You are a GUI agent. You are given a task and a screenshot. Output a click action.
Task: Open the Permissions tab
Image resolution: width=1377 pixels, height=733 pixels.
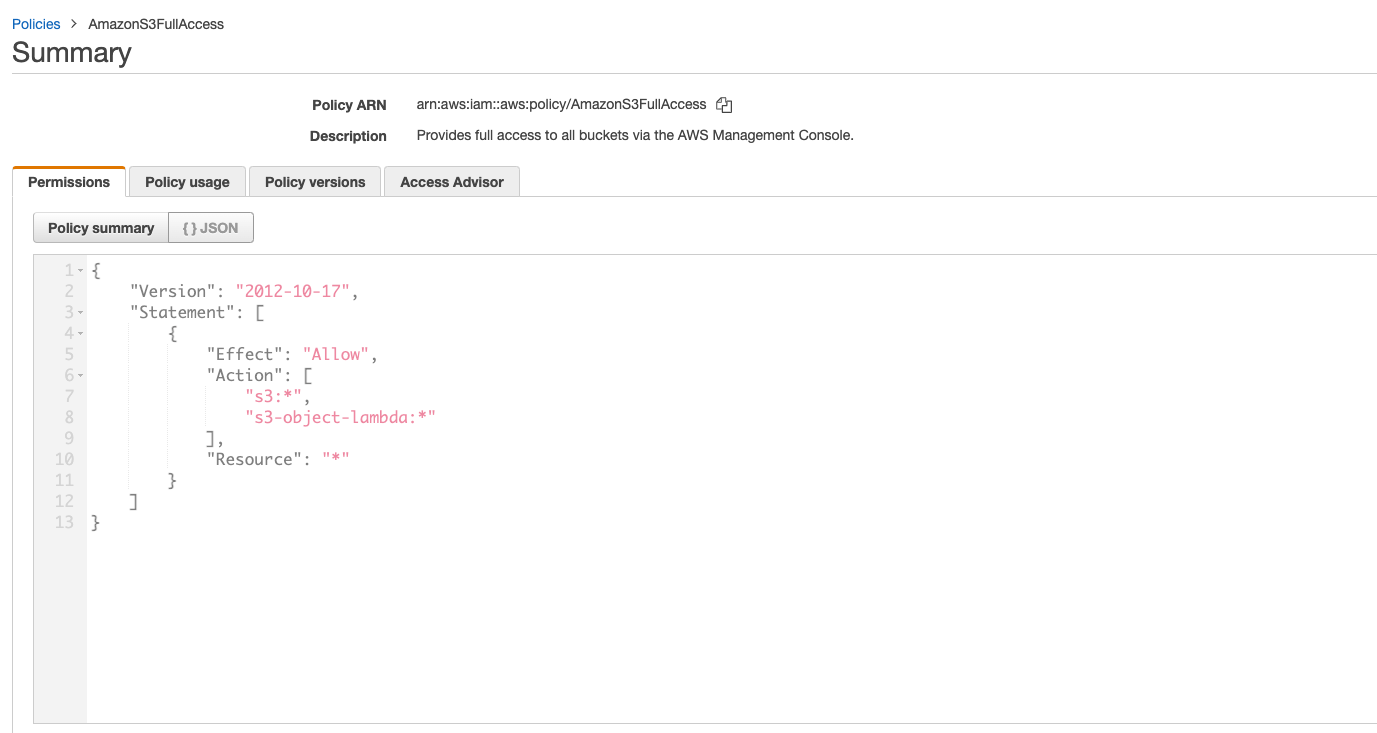(69, 182)
